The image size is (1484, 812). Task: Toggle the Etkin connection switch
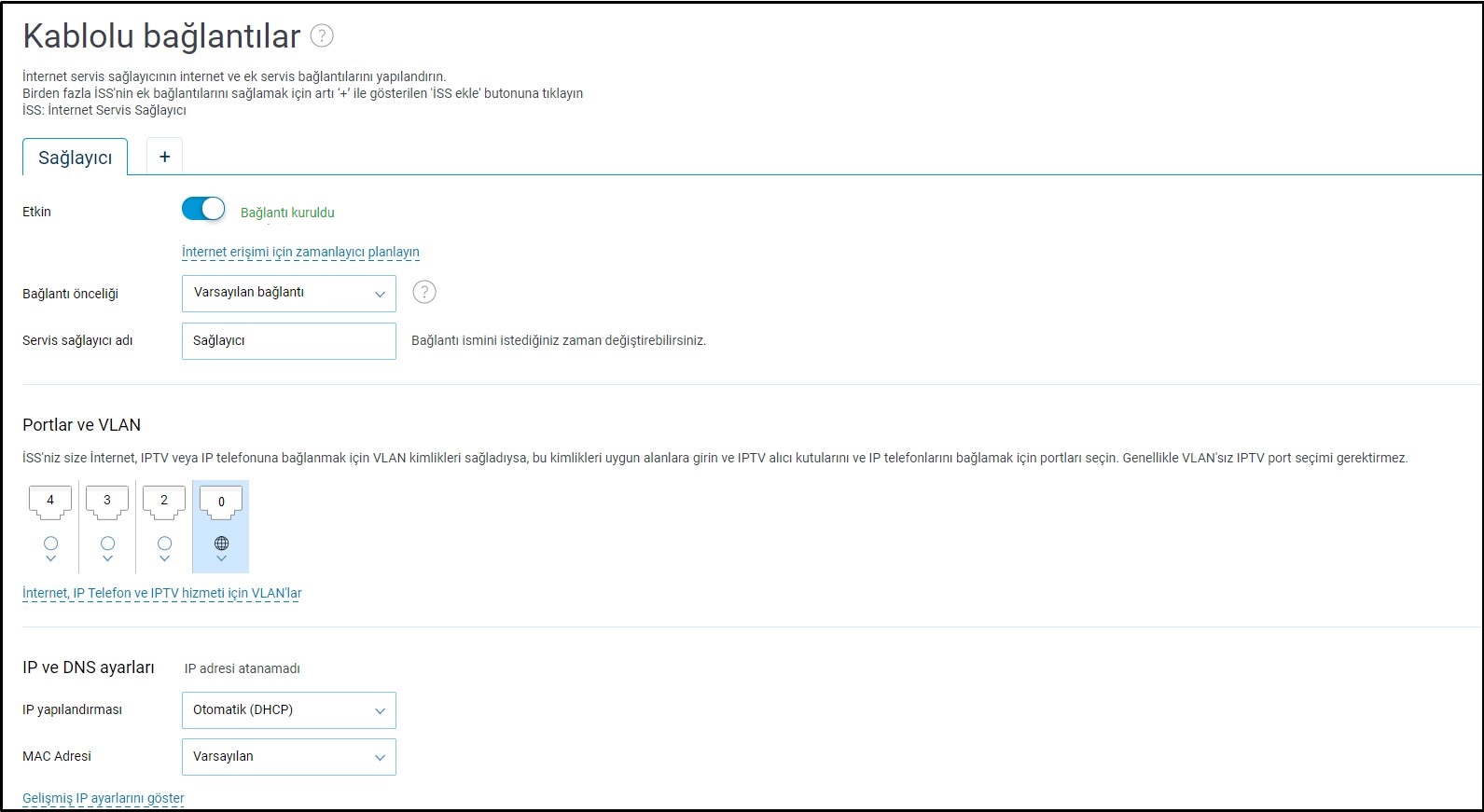click(x=203, y=210)
